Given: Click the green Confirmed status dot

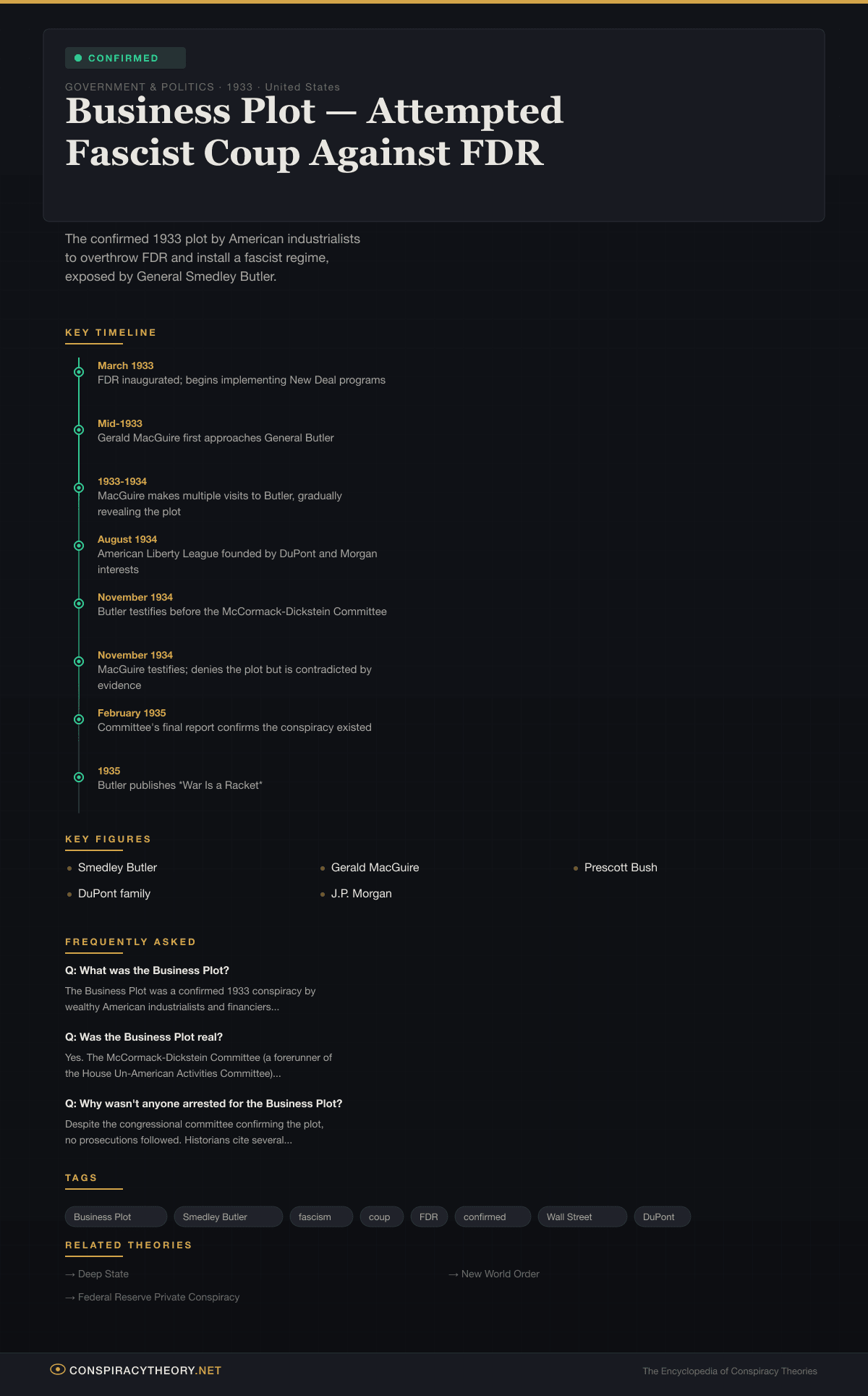Looking at the screenshot, I should coord(78,58).
